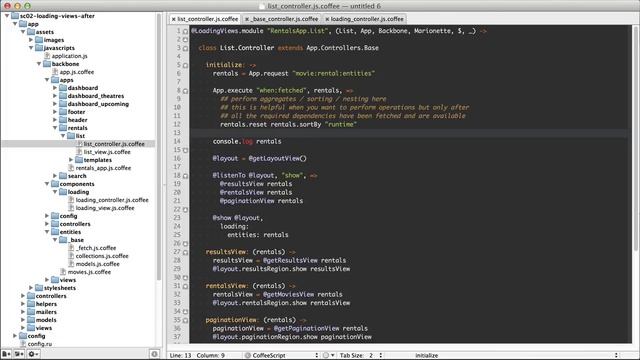Expand the top-level config folder
This screenshot has height=360, width=640.
15,336
